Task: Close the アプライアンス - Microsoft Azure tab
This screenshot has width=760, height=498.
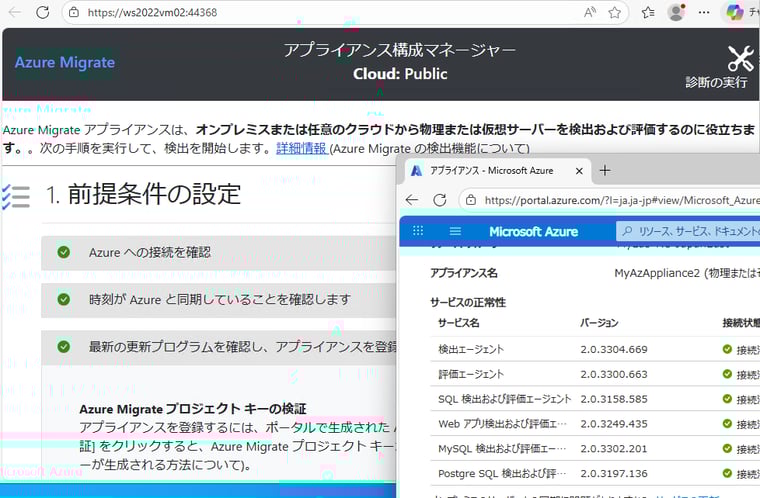Action: 579,171
